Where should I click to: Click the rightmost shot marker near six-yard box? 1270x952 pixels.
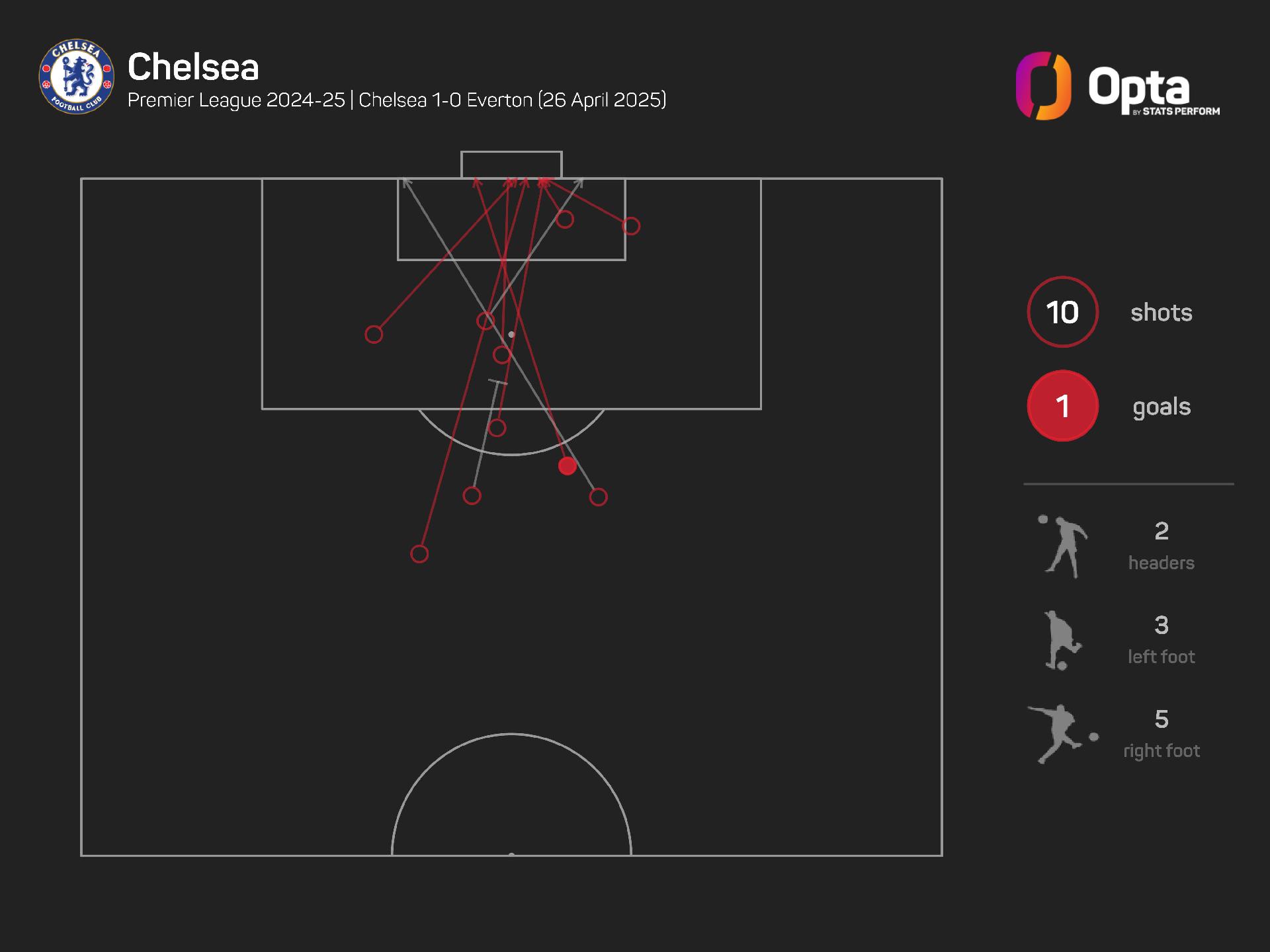click(631, 227)
